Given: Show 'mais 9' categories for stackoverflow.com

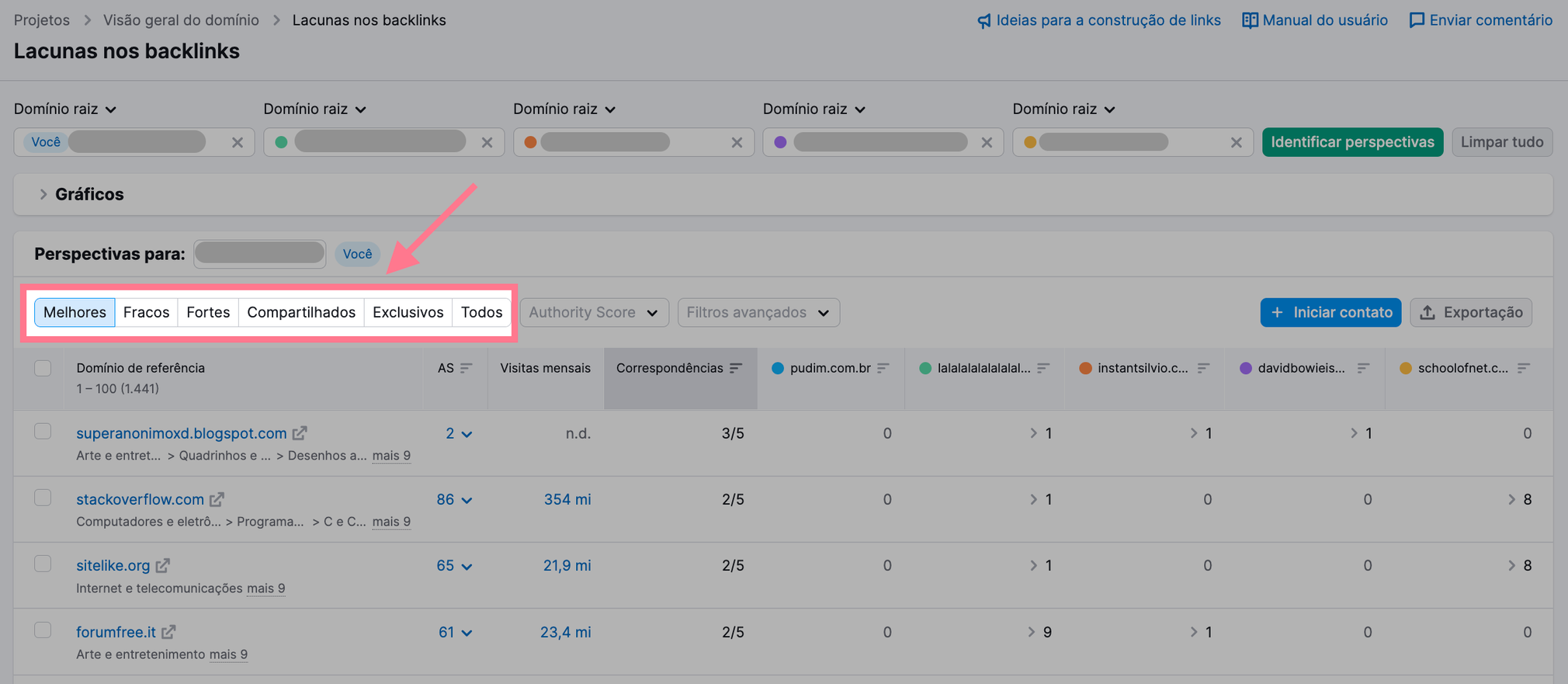Looking at the screenshot, I should [x=391, y=522].
